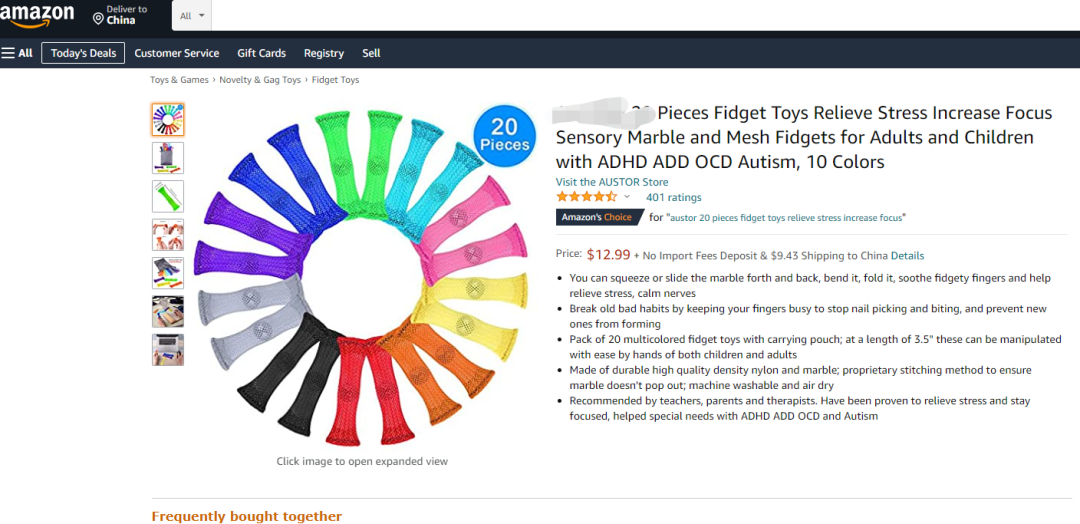Image resolution: width=1080 pixels, height=524 pixels.
Task: Select the green fidget toy thumbnail
Action: (168, 196)
